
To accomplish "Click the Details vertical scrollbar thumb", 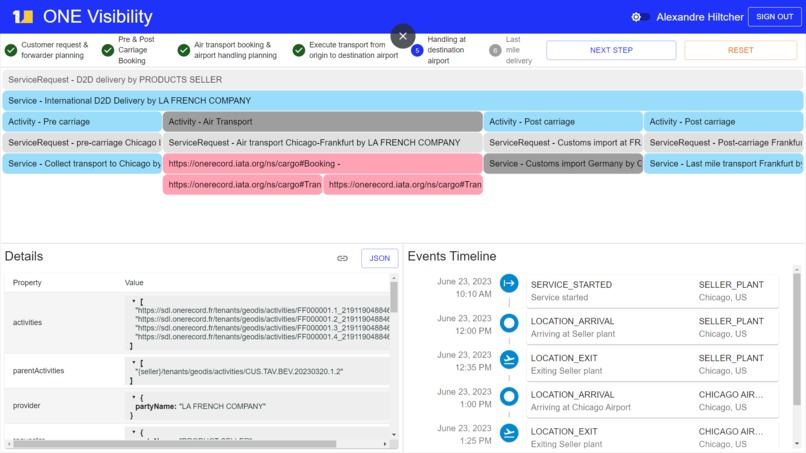I will [x=394, y=297].
